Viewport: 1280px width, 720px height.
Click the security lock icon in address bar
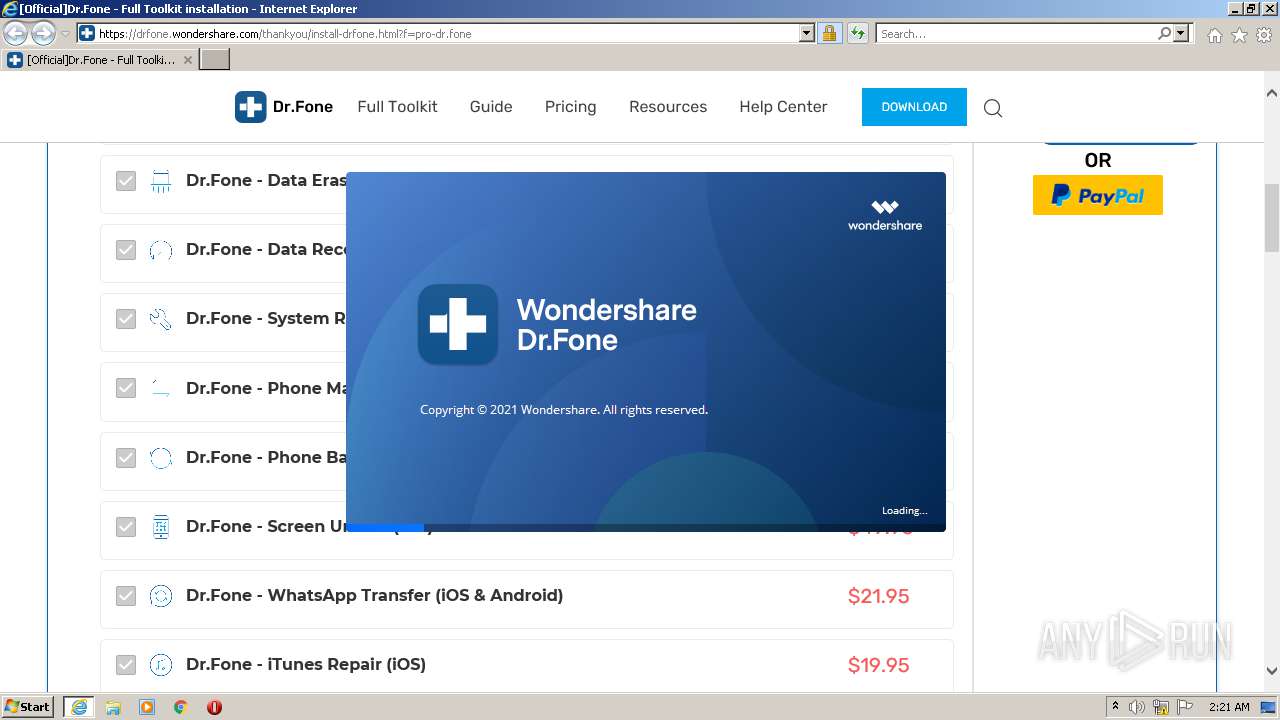pyautogui.click(x=829, y=34)
